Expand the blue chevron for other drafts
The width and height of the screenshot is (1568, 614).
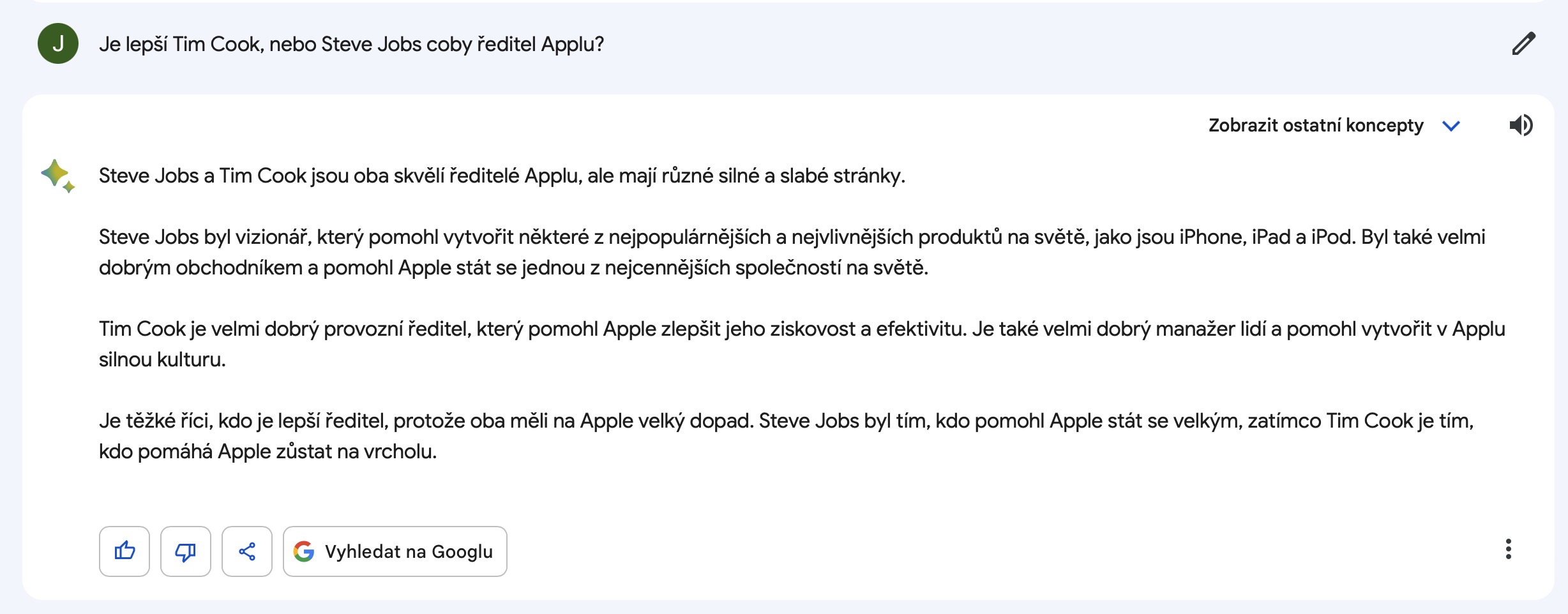point(1451,126)
